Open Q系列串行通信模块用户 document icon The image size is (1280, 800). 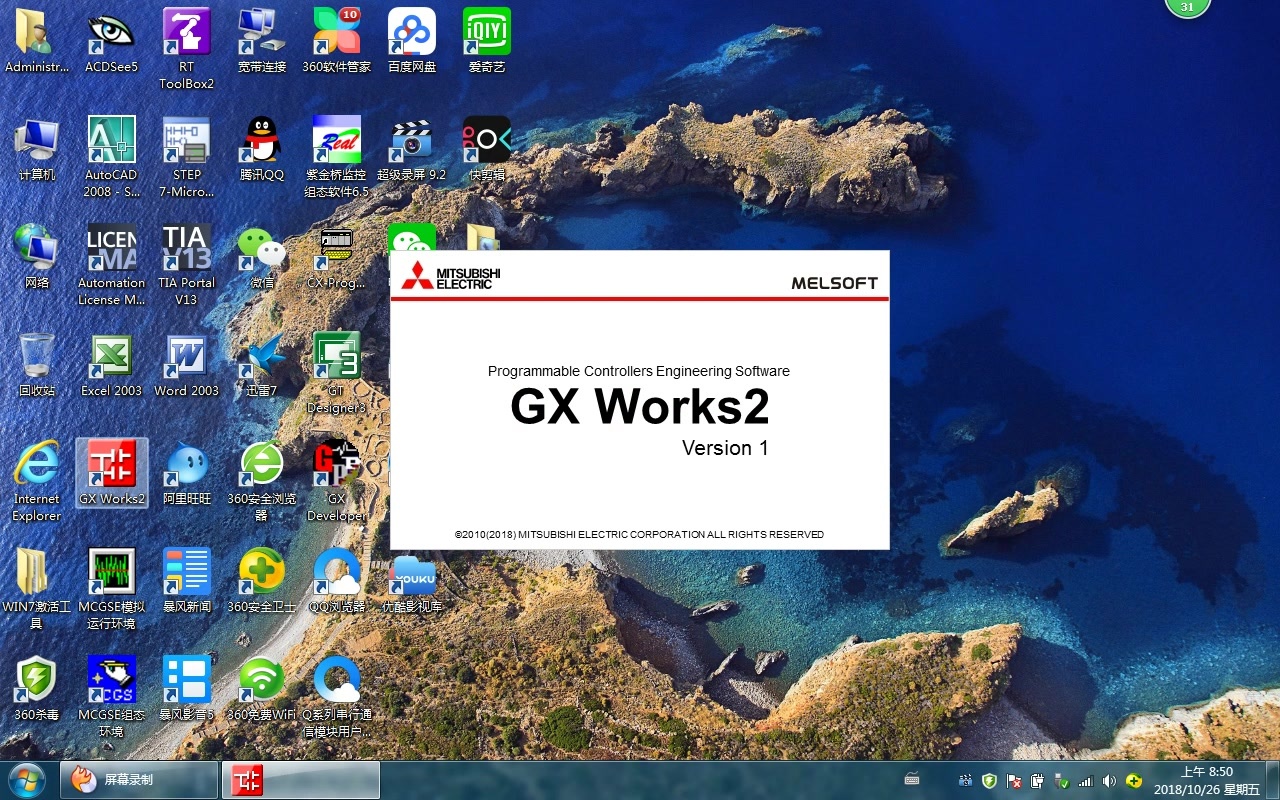[337, 696]
